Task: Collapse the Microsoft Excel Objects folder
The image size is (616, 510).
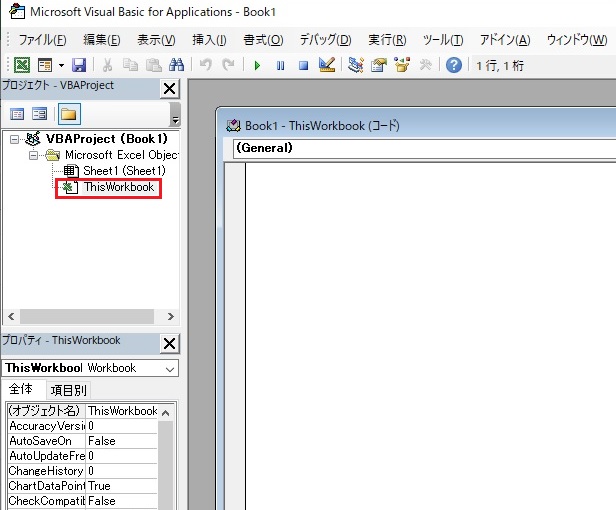Action: pos(34,155)
